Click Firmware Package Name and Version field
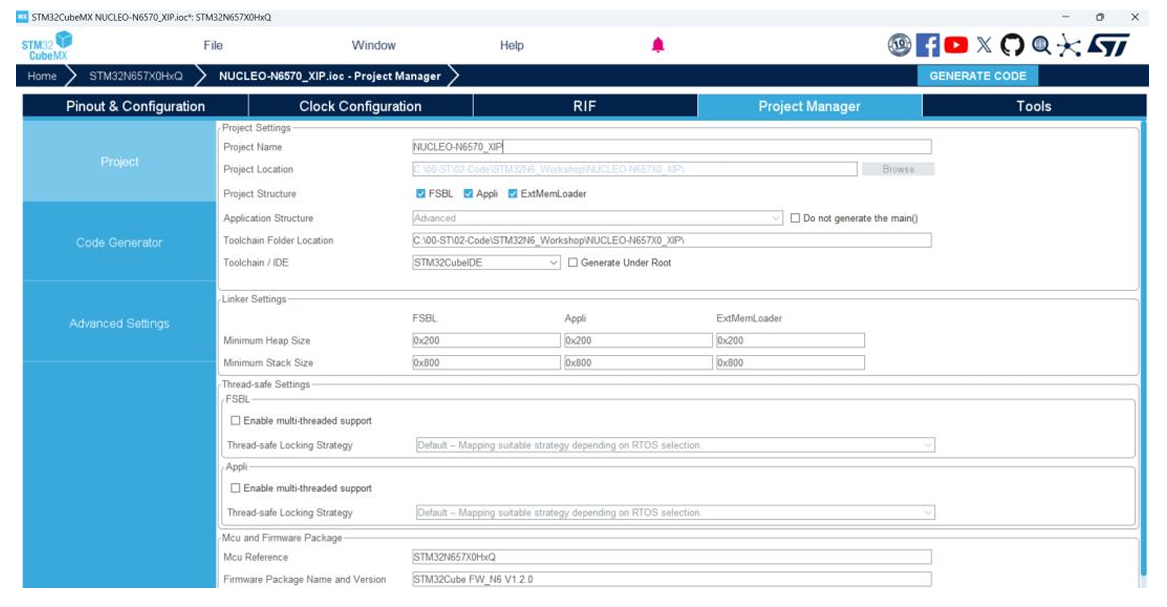This screenshot has width=1167, height=607. tap(671, 579)
